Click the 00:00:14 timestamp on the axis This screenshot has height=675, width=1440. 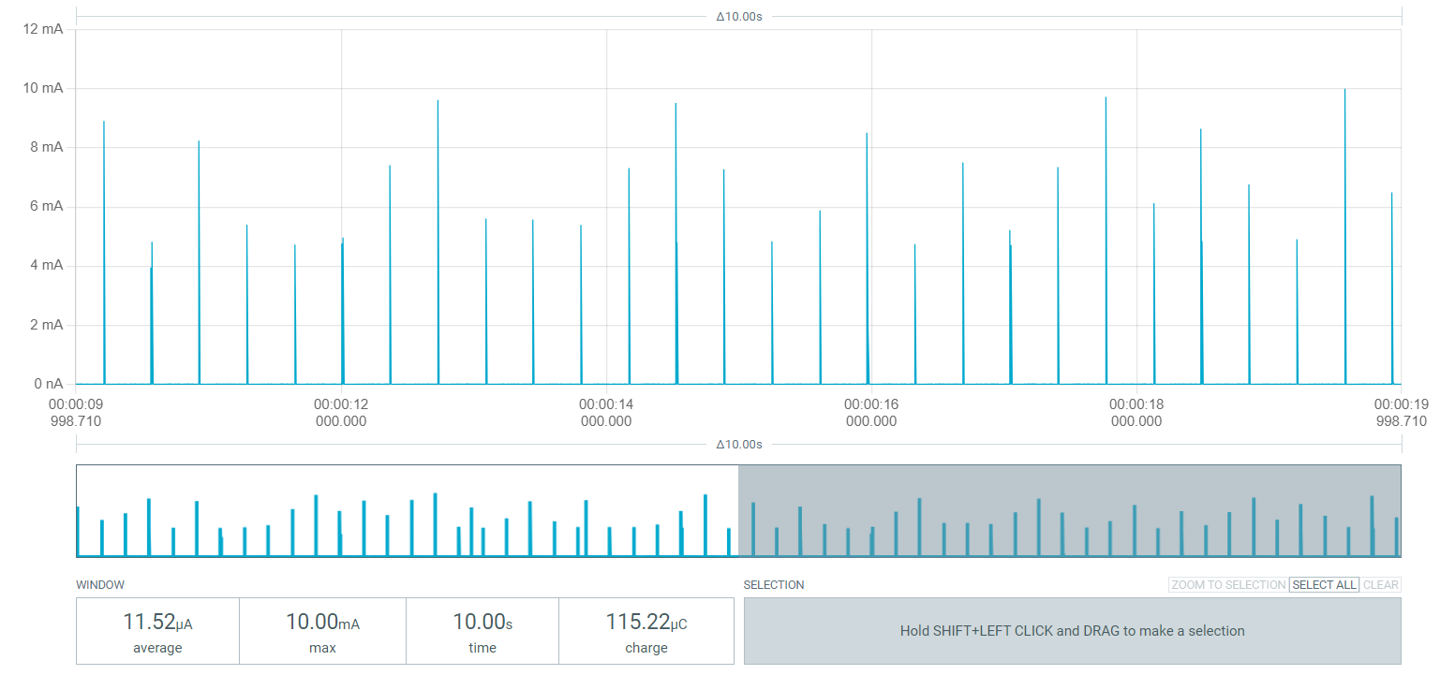tap(606, 402)
